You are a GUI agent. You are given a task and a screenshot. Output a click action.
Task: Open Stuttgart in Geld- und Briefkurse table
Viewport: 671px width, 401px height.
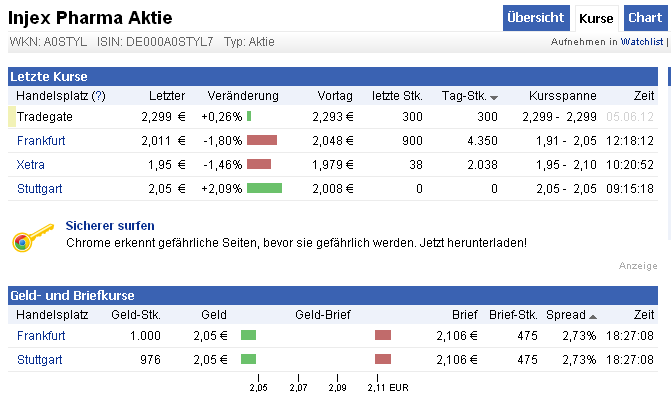(39, 359)
